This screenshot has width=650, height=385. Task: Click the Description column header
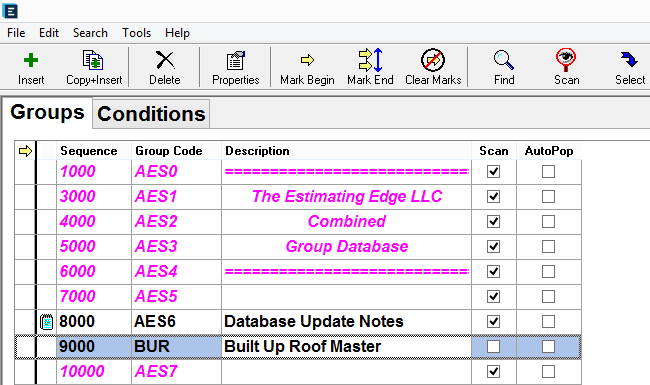point(347,151)
